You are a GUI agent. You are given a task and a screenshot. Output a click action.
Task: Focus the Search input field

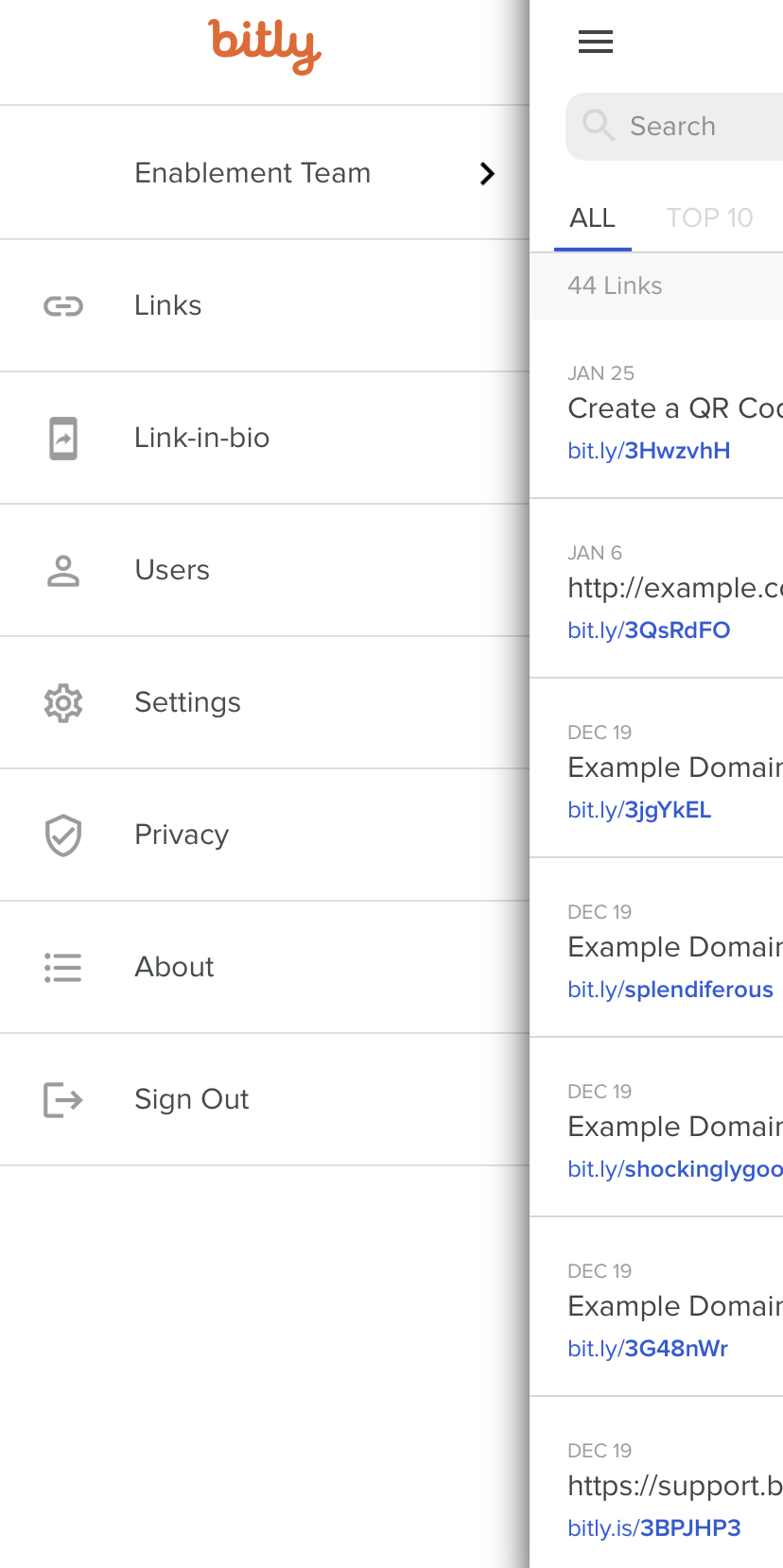[x=674, y=127]
